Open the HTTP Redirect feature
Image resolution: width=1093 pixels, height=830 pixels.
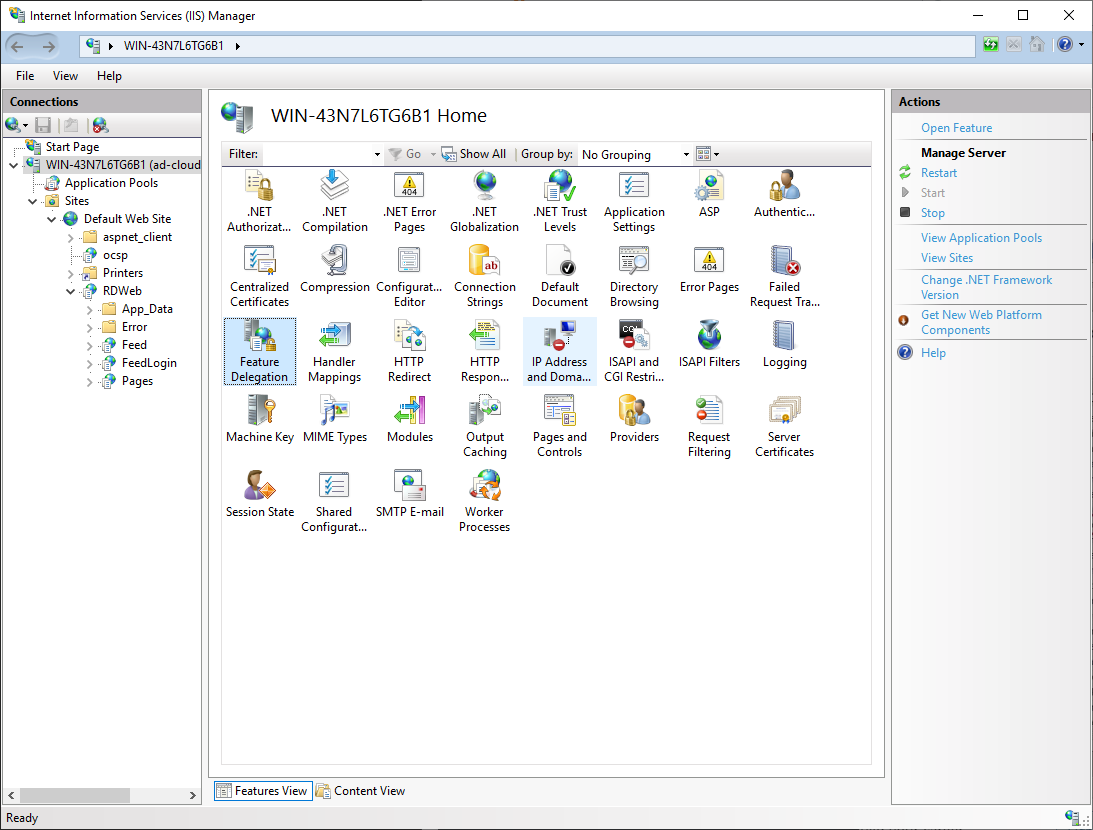409,351
